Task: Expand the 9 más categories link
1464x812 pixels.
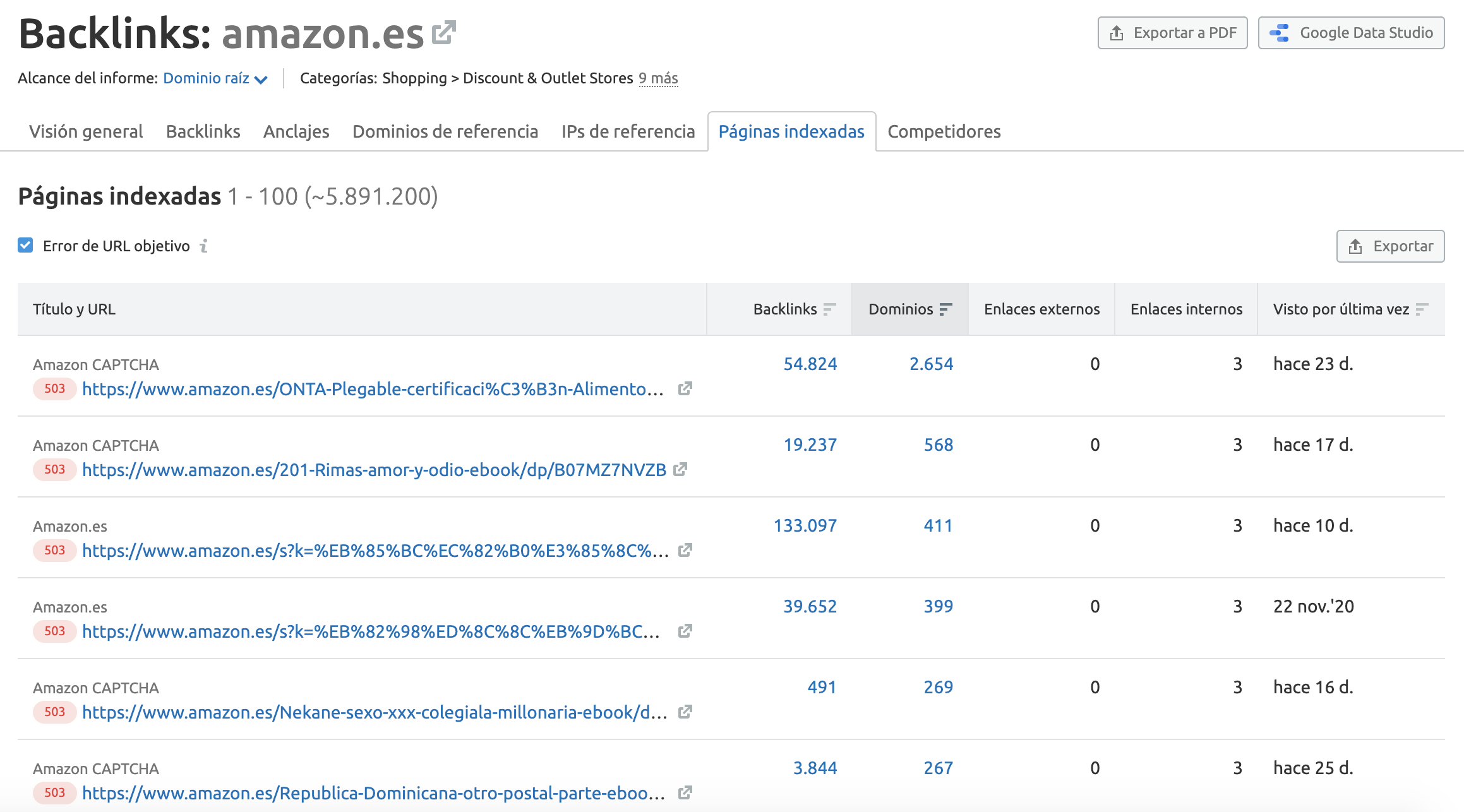Action: (x=658, y=78)
